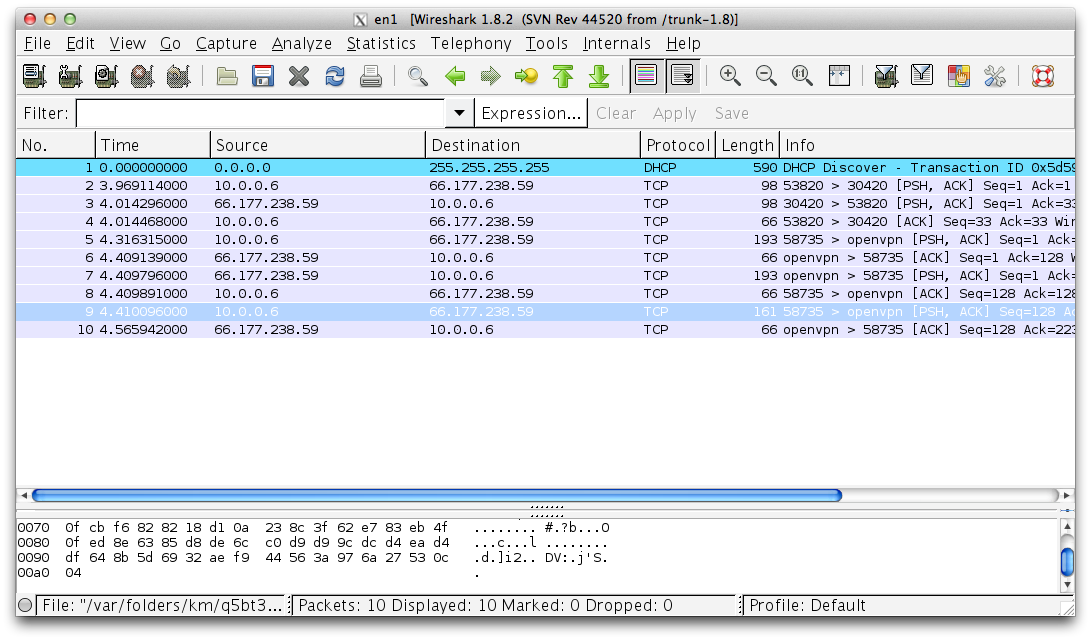Toggle auto scroll during live capture
This screenshot has width=1091, height=640.
coord(683,76)
